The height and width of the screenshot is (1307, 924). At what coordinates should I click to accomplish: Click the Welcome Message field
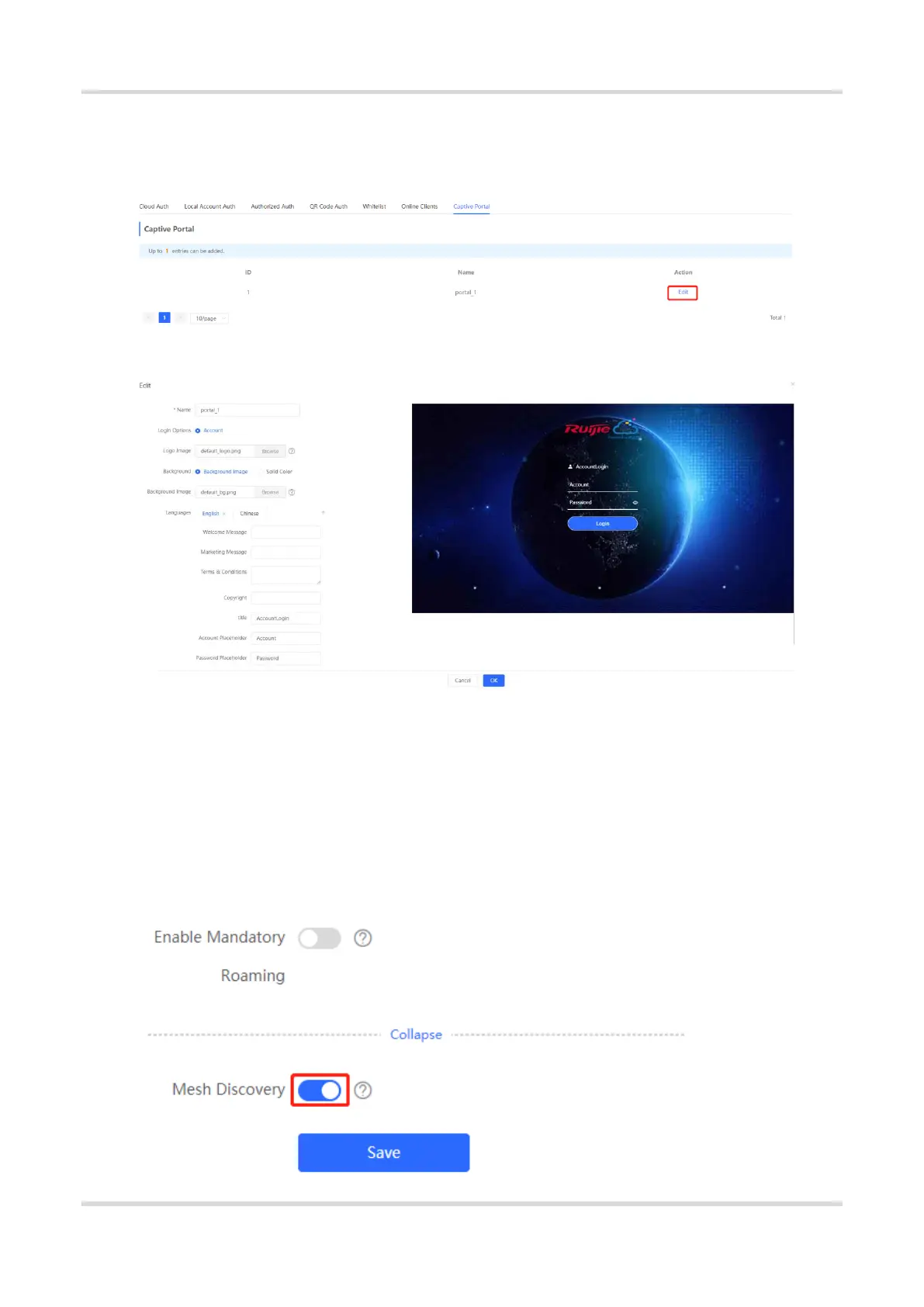click(x=286, y=532)
